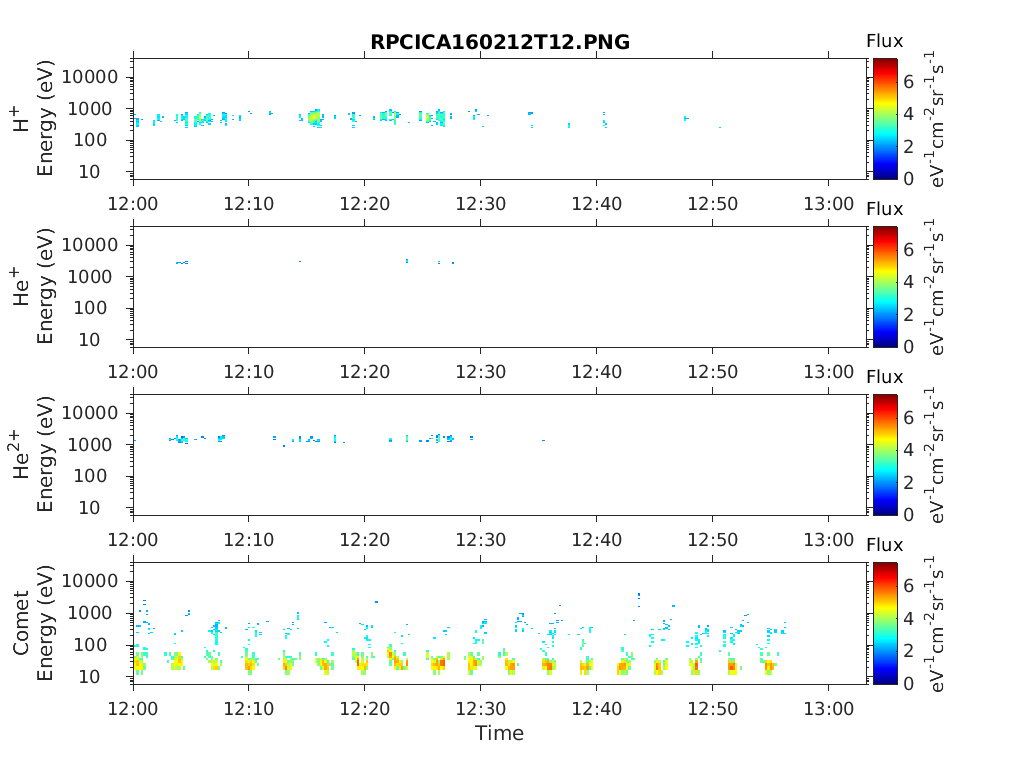Click the flux units label beside H+ colorbar

(x=935, y=118)
